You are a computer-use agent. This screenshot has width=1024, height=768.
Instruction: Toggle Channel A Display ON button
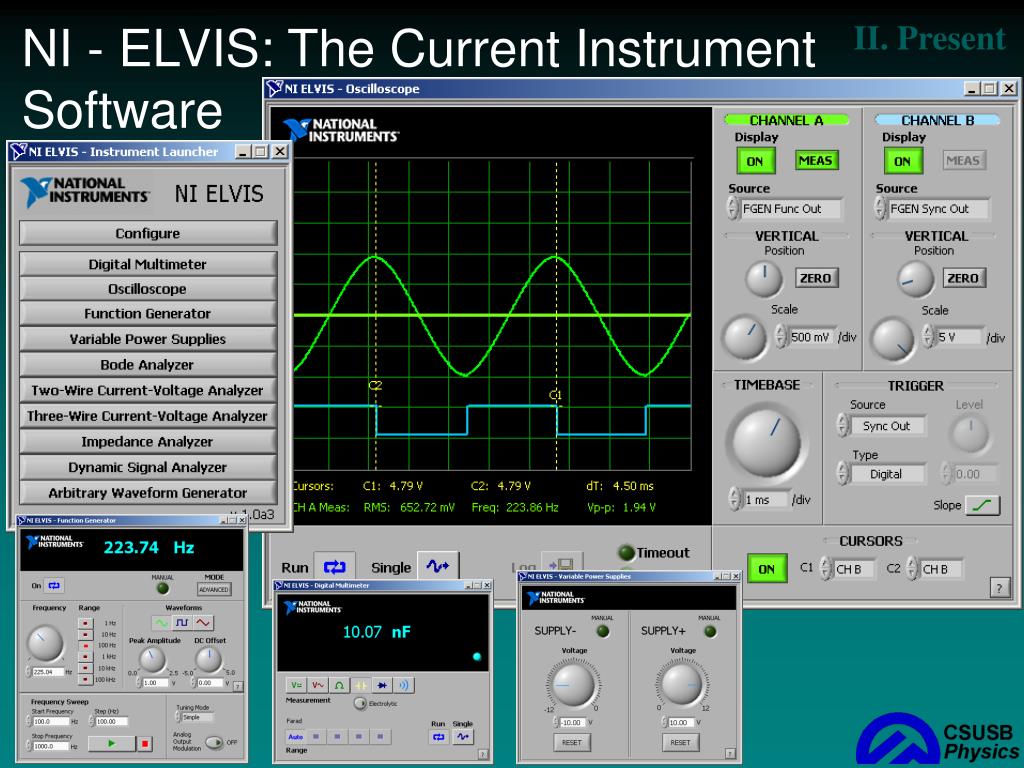(756, 161)
